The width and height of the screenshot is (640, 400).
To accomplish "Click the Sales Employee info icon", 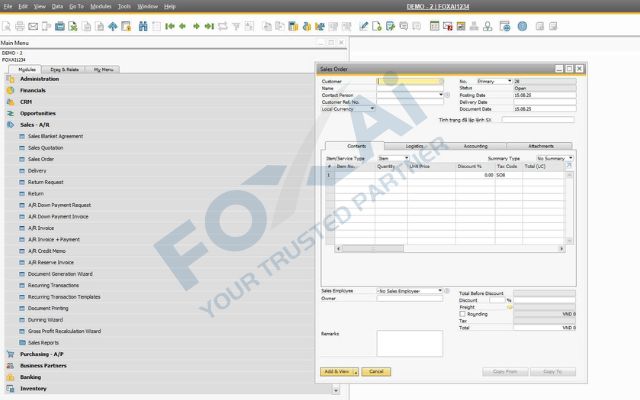I will [x=447, y=291].
